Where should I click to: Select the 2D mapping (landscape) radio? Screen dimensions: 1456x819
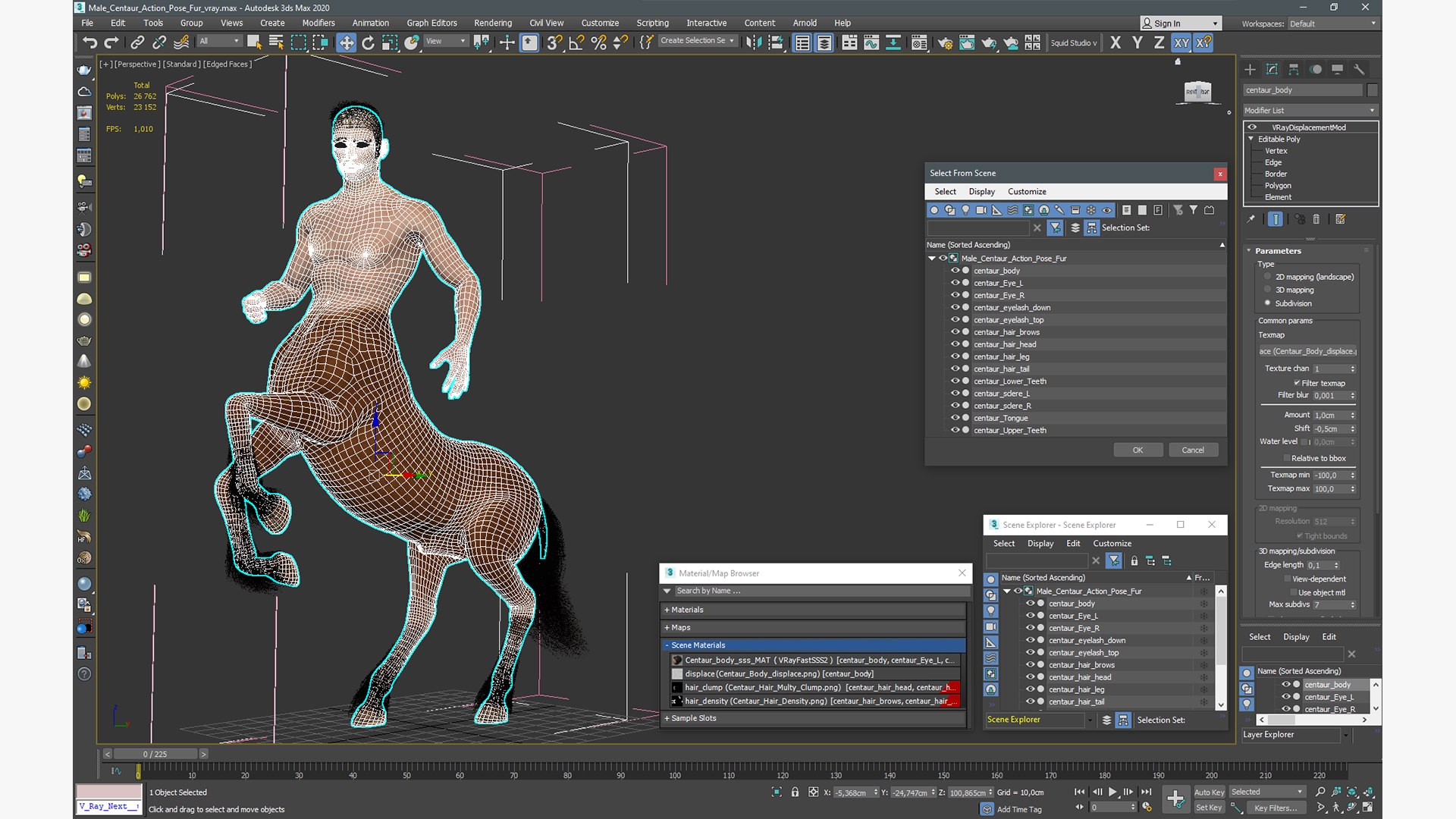(1267, 277)
